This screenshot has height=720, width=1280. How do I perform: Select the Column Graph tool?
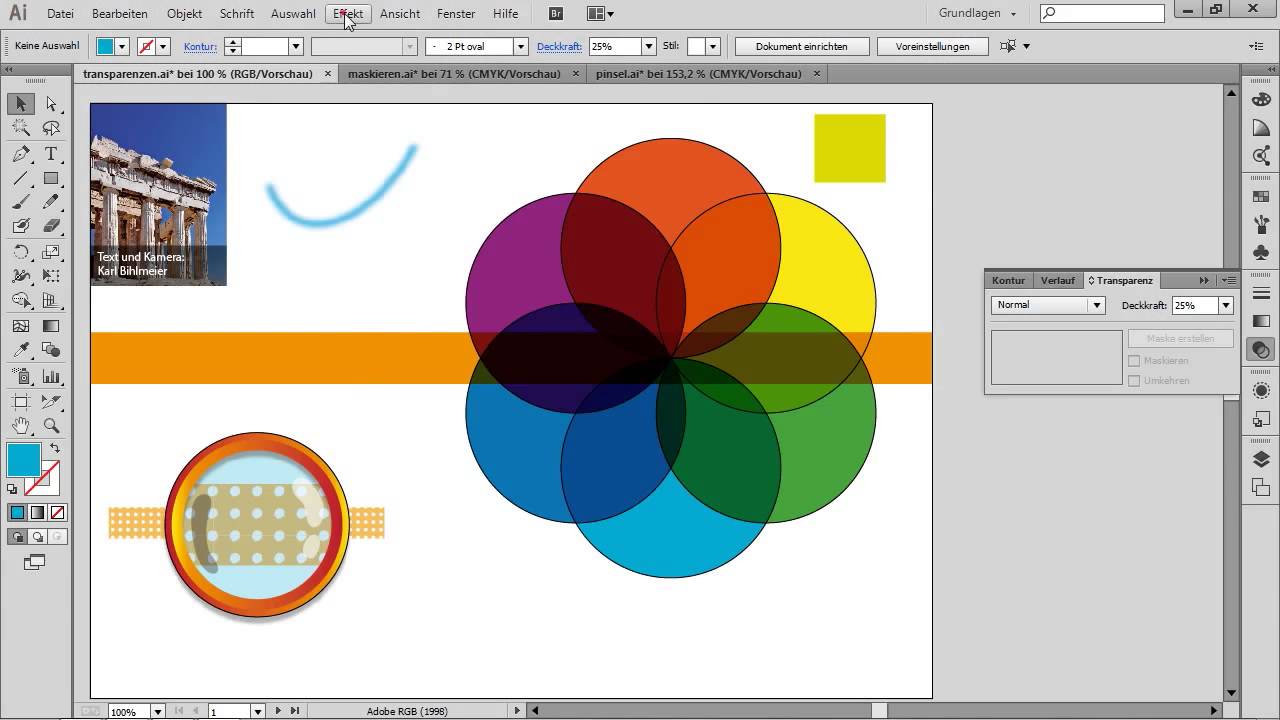click(51, 377)
